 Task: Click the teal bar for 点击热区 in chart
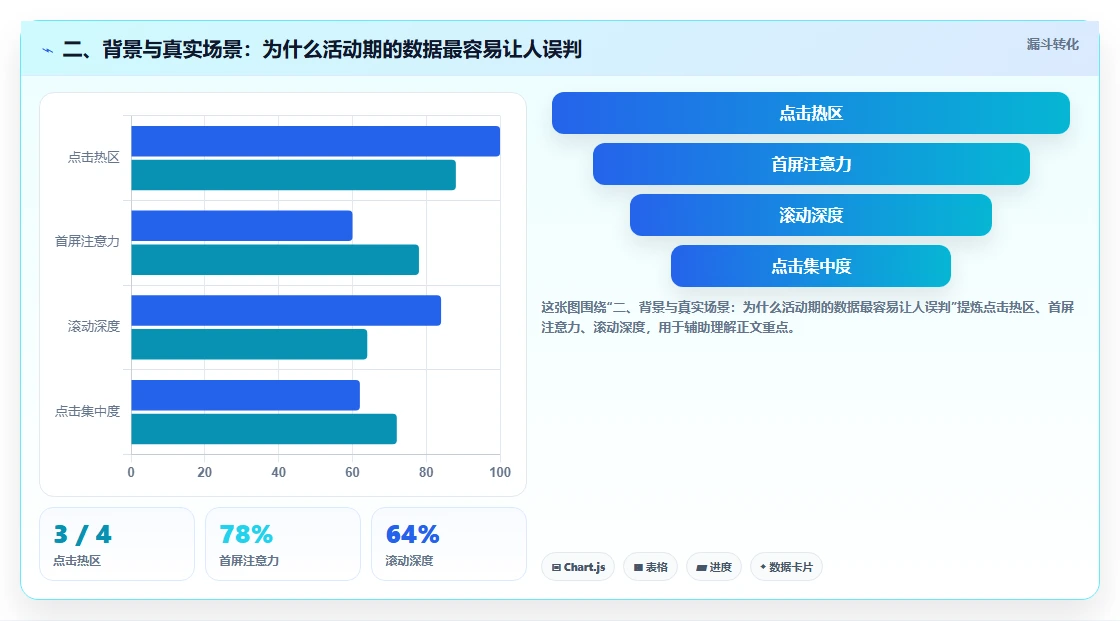[294, 175]
